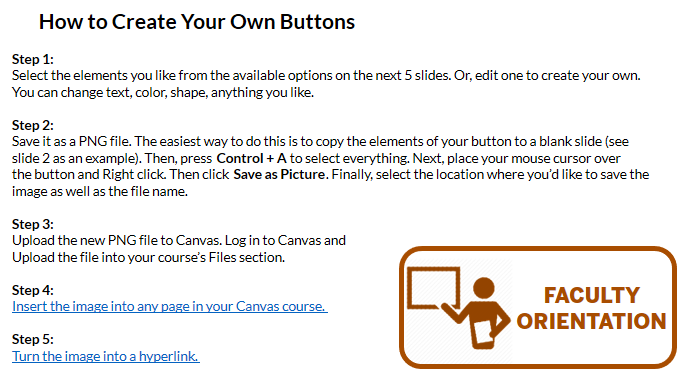Select the ORIENTATION word on the button
The width and height of the screenshot is (690, 380).
tap(591, 321)
